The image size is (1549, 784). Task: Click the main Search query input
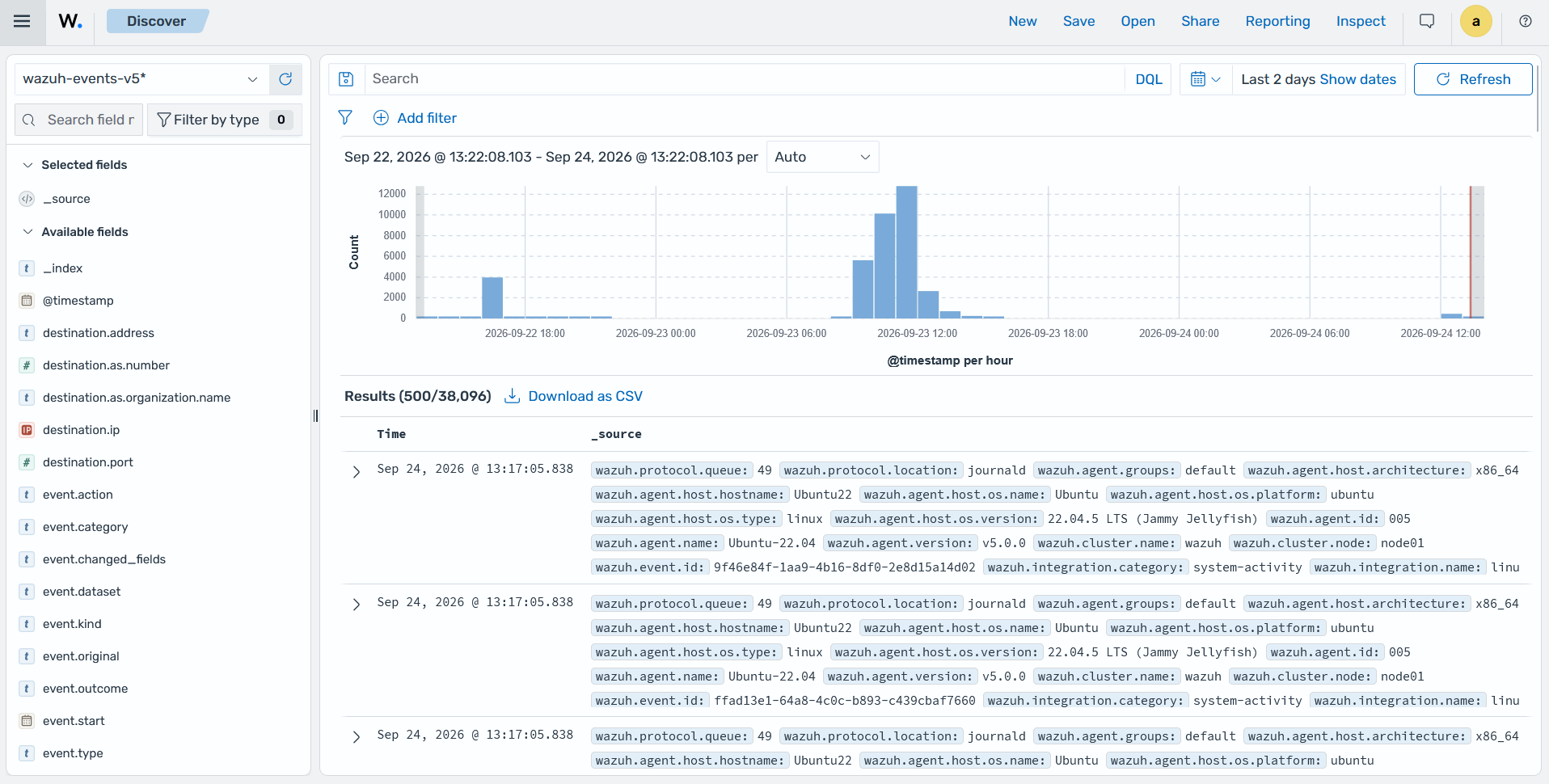click(x=744, y=79)
